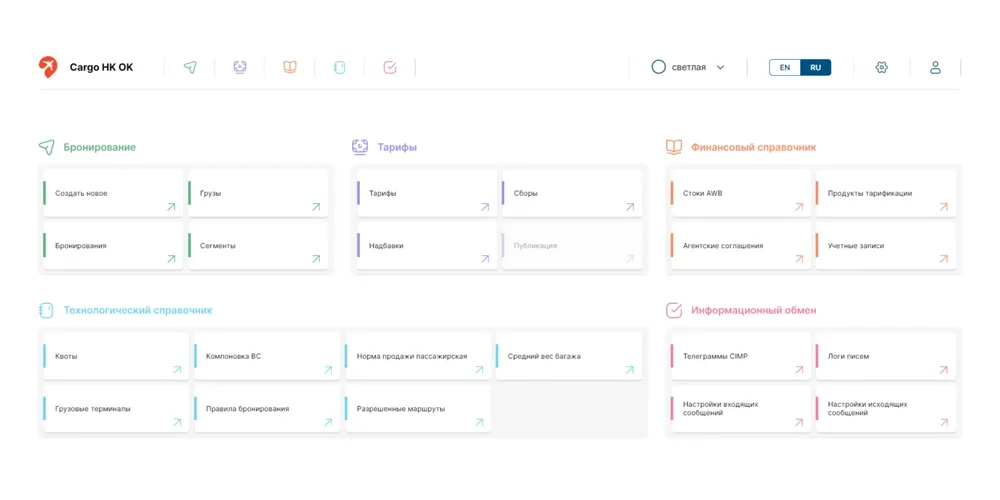Click the theme circle indicator next to светлая

tap(658, 67)
